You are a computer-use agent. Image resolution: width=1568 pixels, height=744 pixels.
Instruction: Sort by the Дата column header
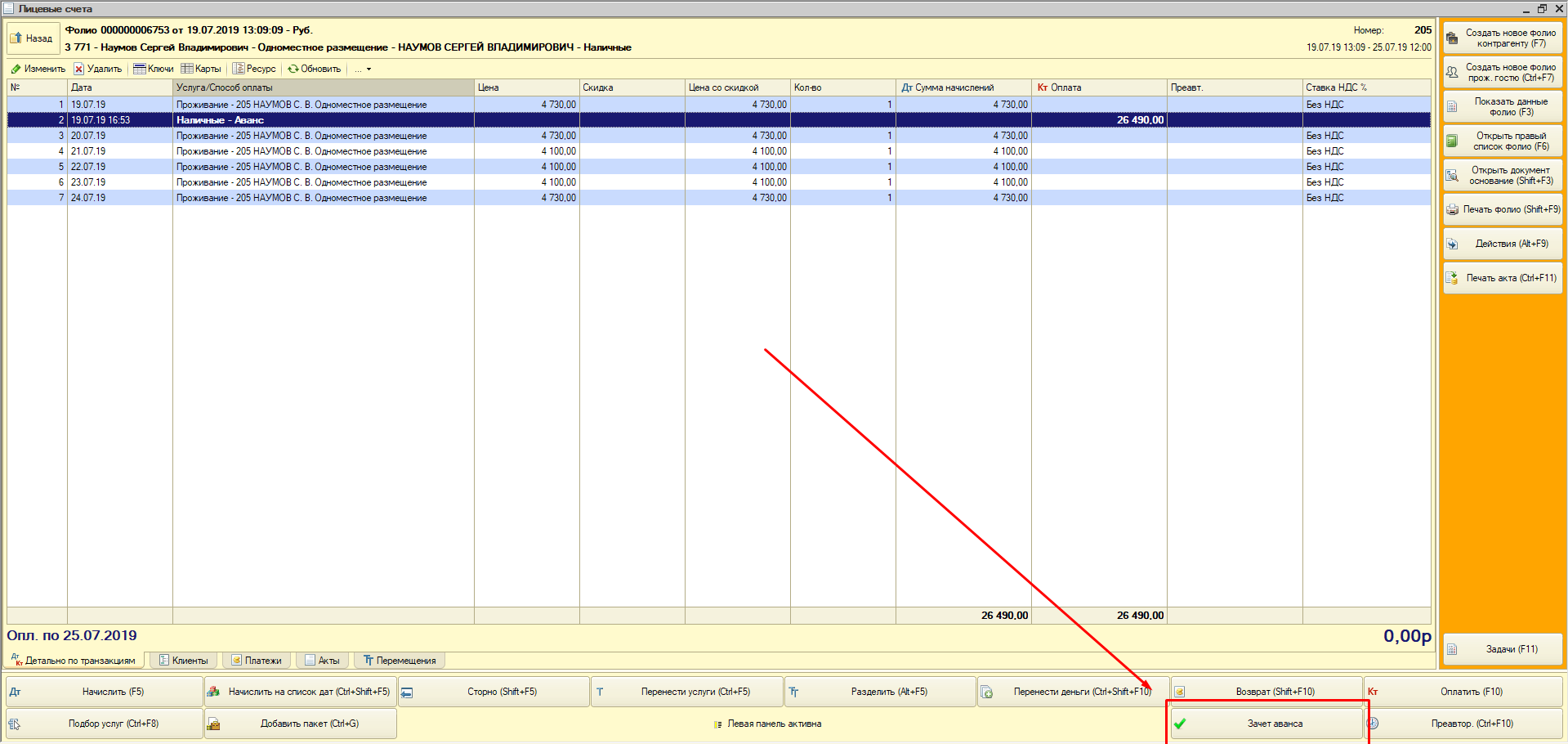coord(120,87)
